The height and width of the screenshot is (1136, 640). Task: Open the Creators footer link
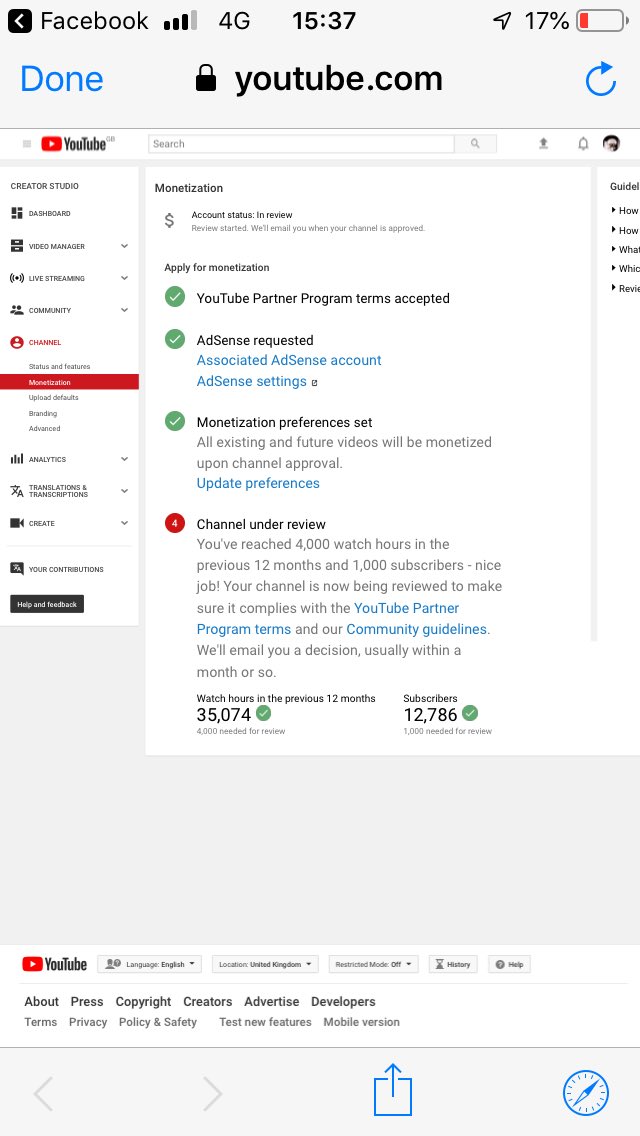[x=208, y=1001]
